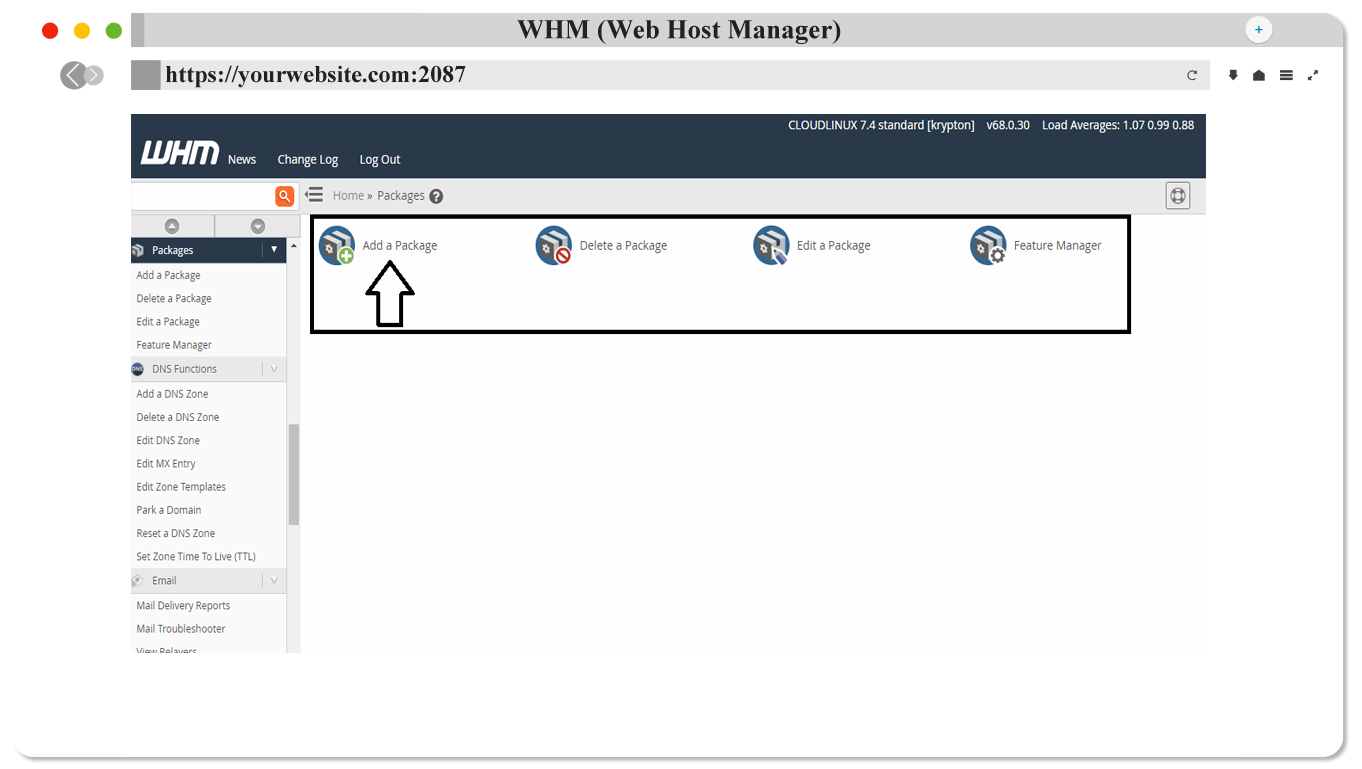Click the Load Averages text

click(1118, 125)
